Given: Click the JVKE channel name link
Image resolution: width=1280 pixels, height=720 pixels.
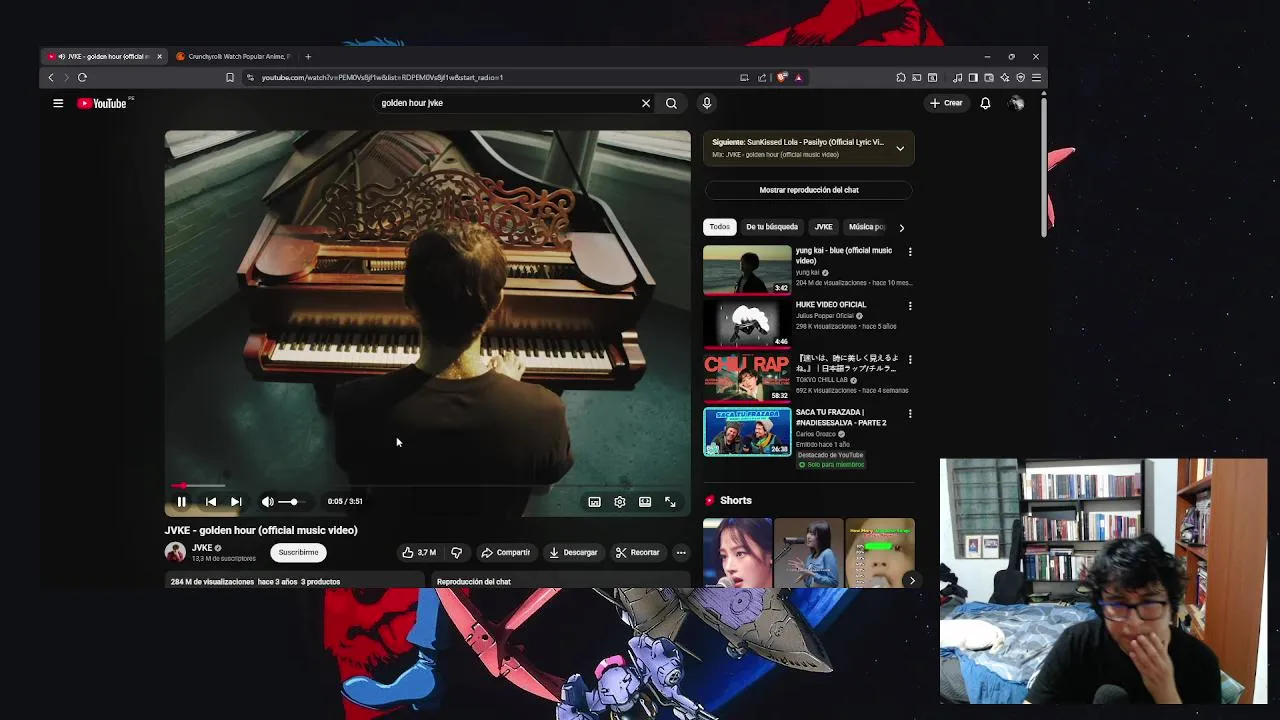Looking at the screenshot, I should point(202,548).
